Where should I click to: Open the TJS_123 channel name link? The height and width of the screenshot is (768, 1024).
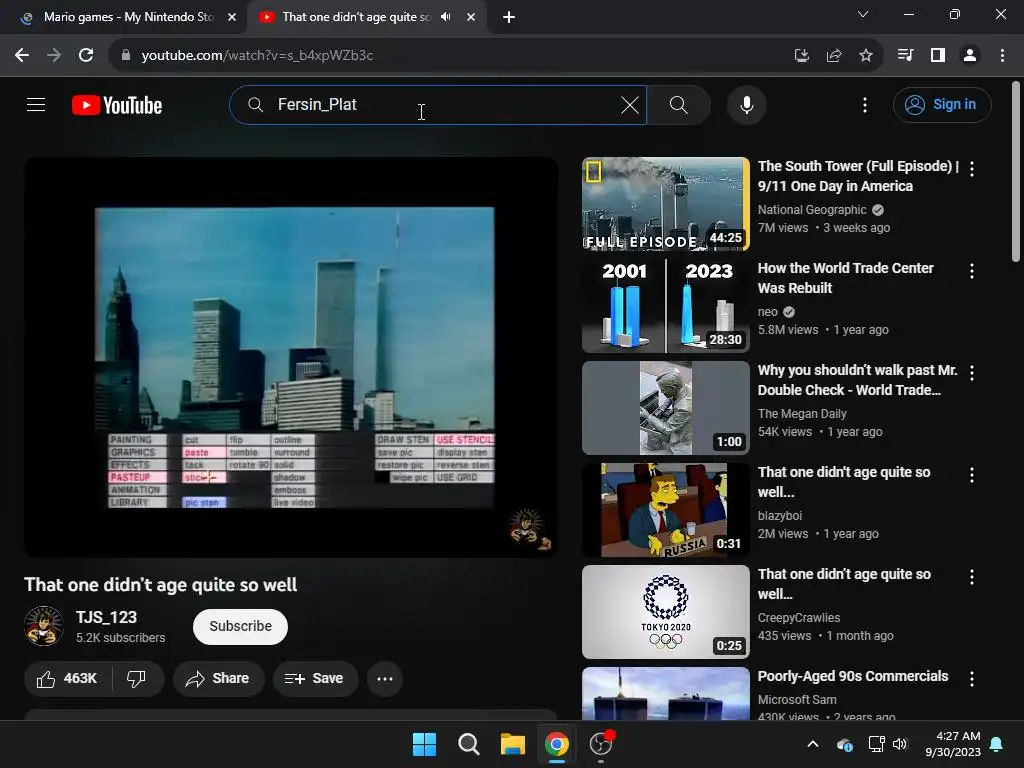click(x=106, y=617)
